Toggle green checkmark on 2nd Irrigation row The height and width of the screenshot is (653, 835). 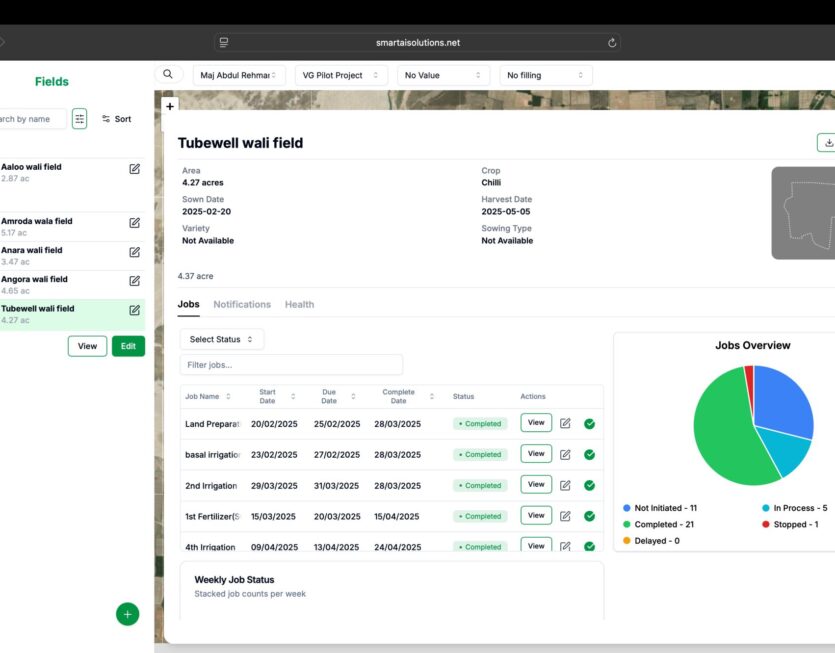click(x=589, y=485)
